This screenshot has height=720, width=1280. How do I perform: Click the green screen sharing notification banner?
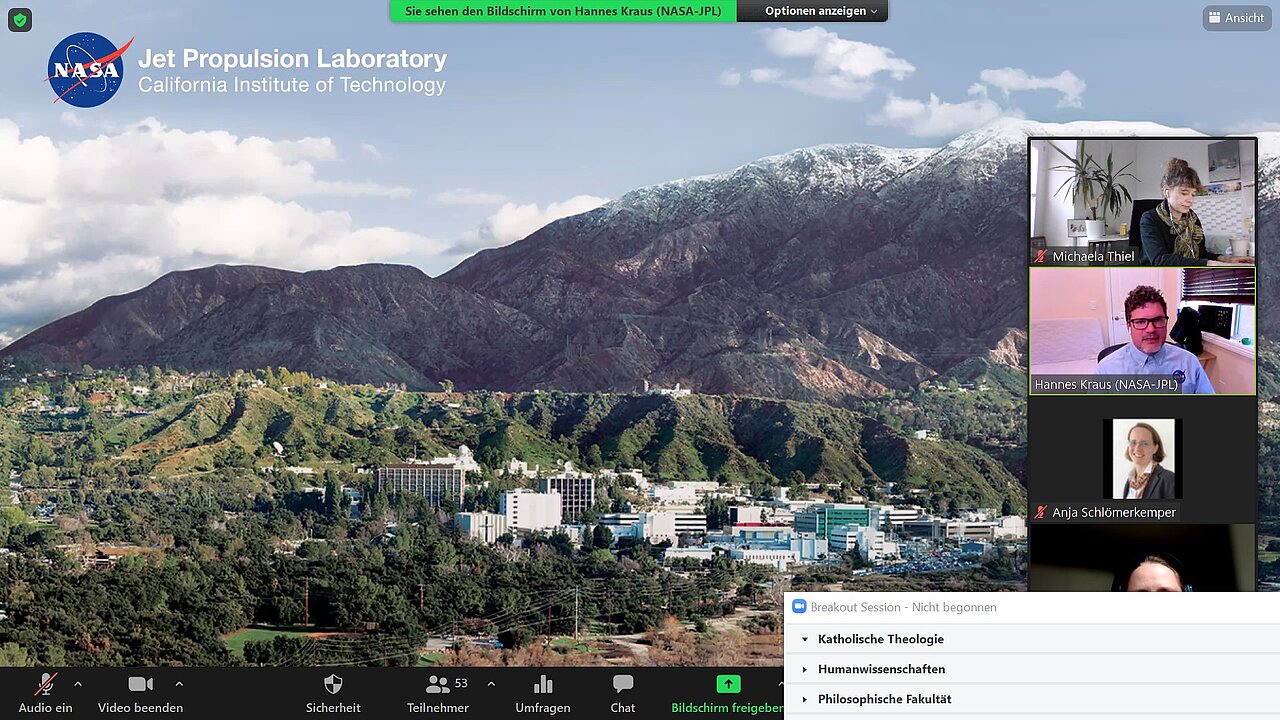[563, 11]
